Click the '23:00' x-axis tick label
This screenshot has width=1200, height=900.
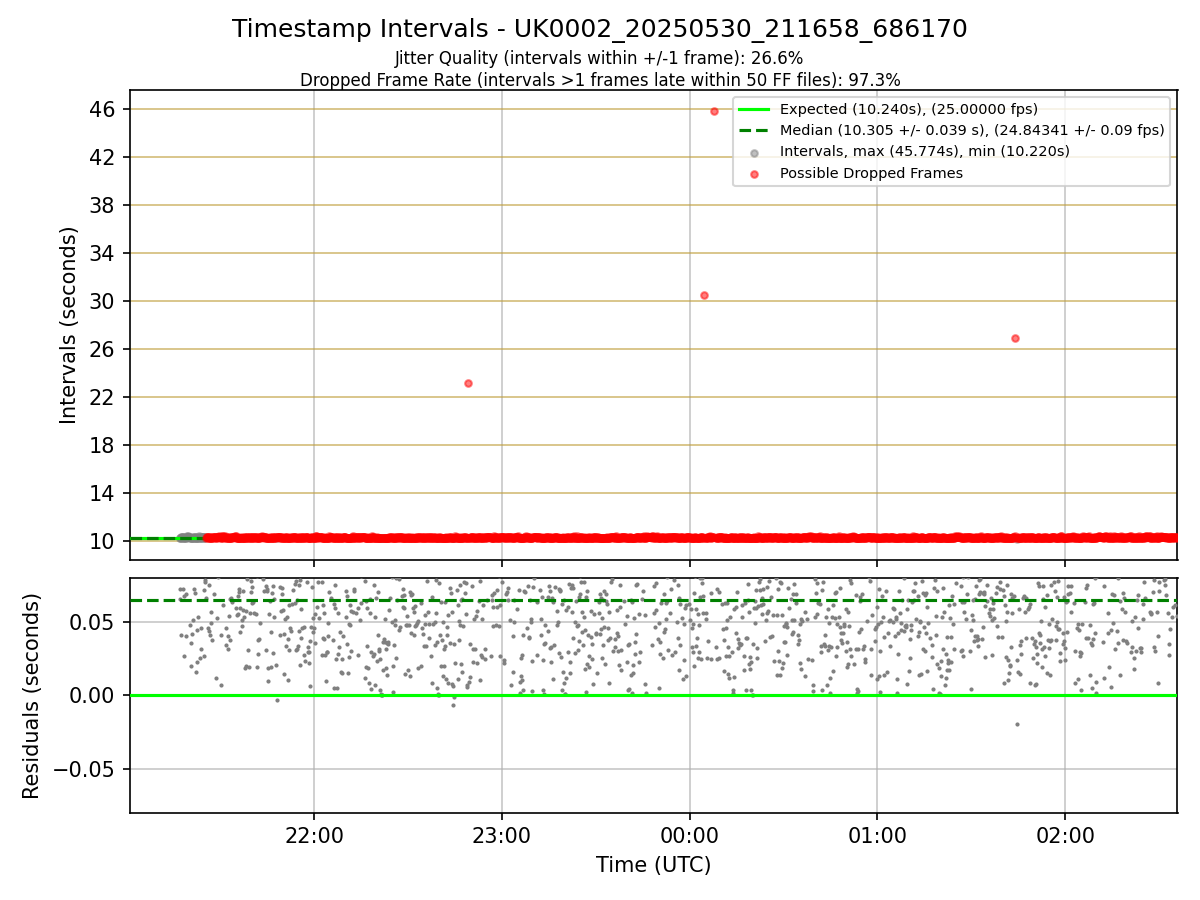coord(502,834)
